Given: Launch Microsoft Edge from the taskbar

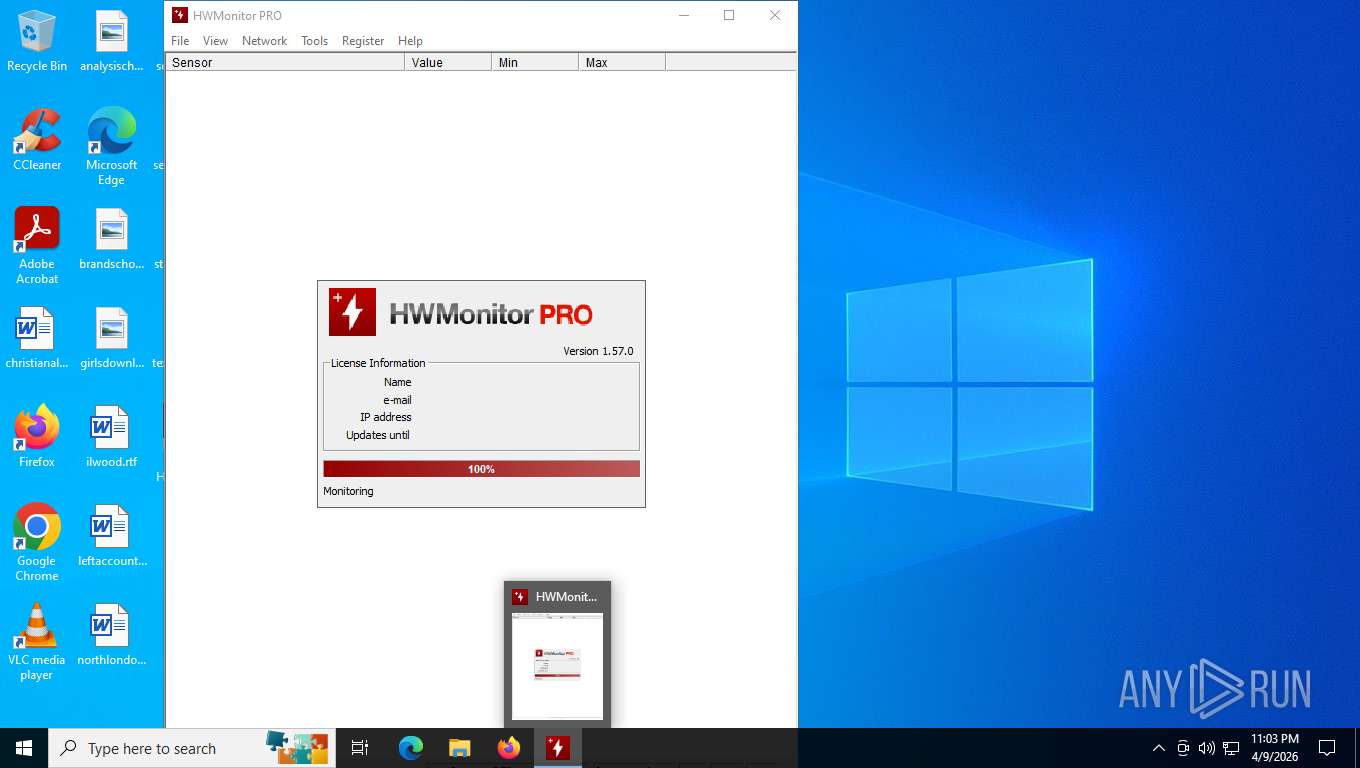Looking at the screenshot, I should coord(411,748).
